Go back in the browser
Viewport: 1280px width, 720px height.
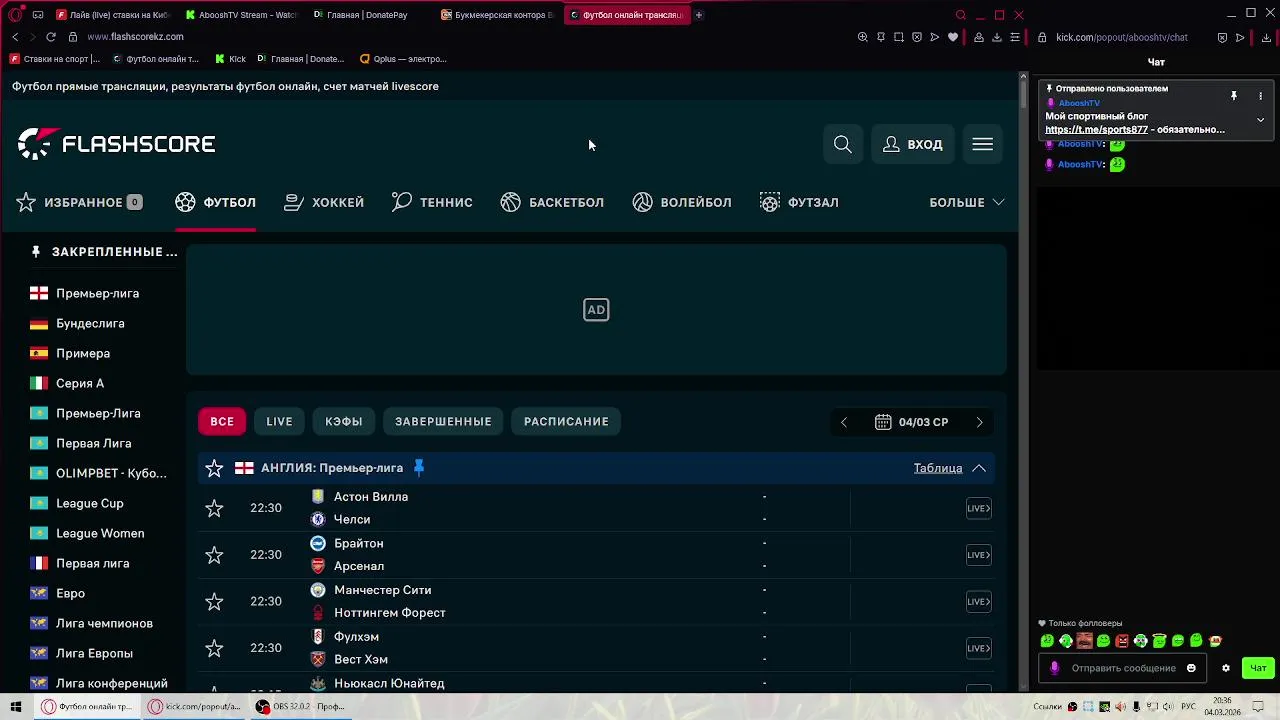tap(14, 37)
